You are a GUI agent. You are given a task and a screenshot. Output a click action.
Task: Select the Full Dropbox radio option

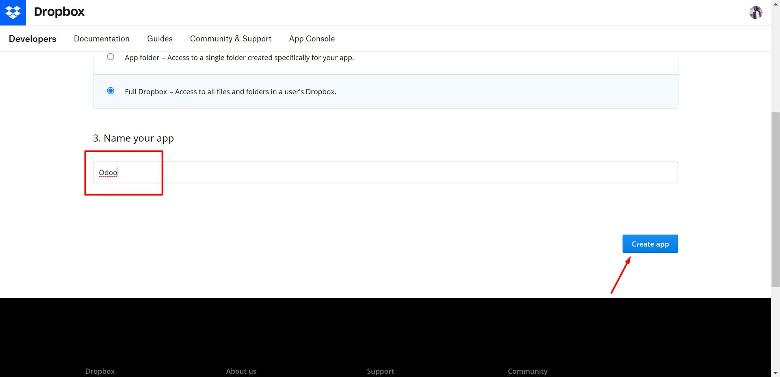(x=110, y=91)
